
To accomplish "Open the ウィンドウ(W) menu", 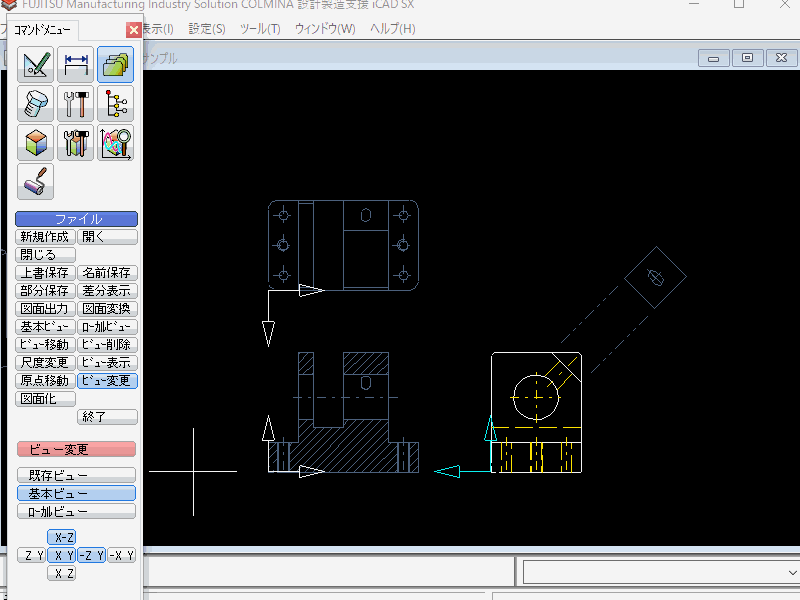I will (x=325, y=29).
